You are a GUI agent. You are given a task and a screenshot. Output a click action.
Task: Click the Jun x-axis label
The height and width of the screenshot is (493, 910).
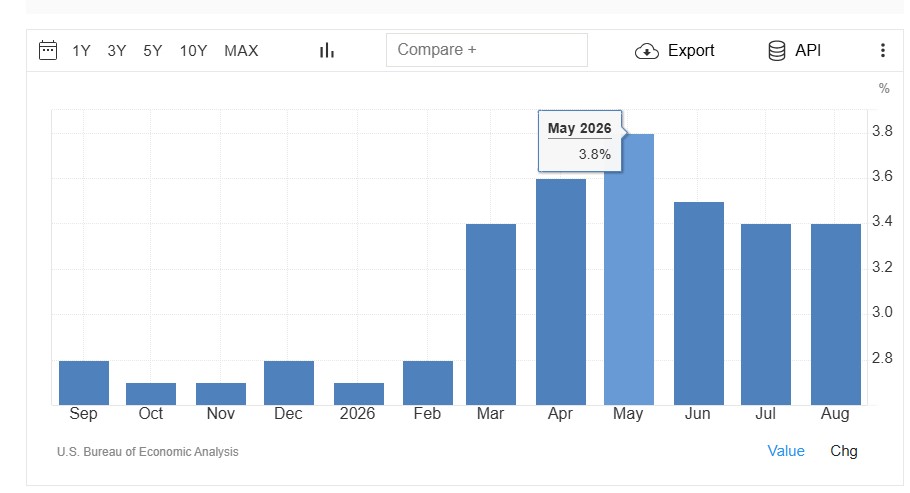(x=698, y=413)
